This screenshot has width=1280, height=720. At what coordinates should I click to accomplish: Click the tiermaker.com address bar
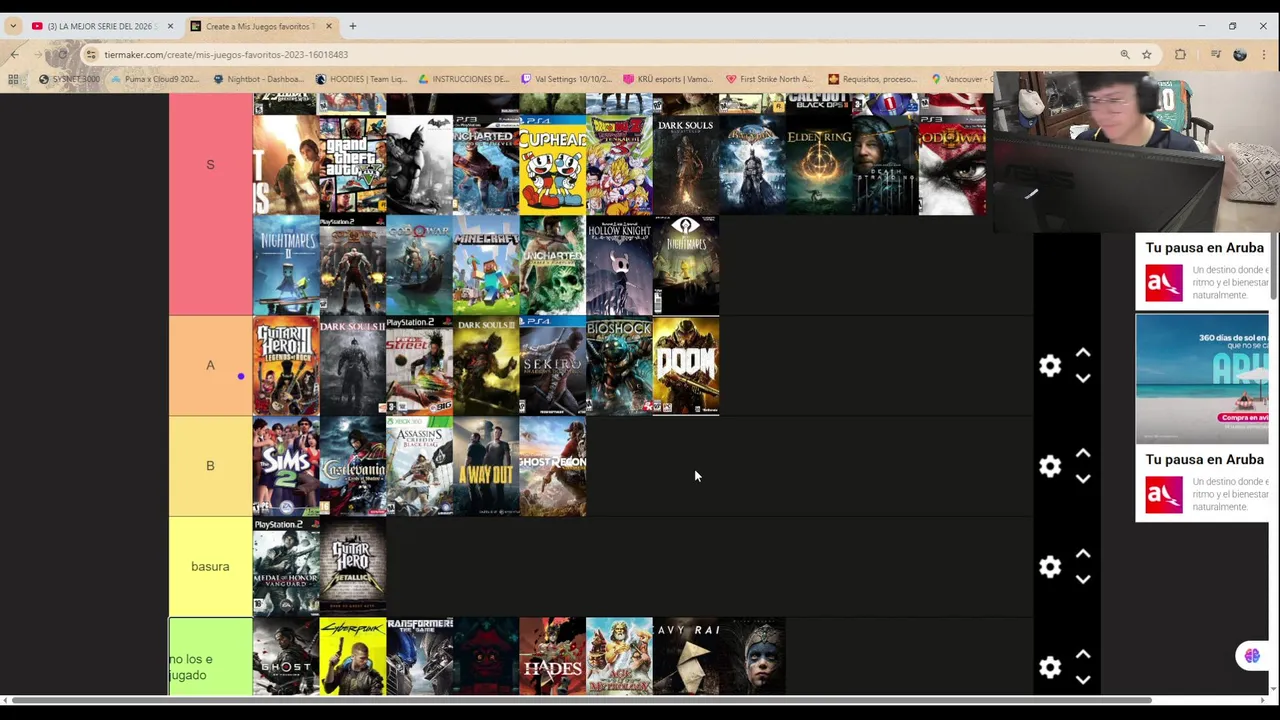tap(600, 54)
